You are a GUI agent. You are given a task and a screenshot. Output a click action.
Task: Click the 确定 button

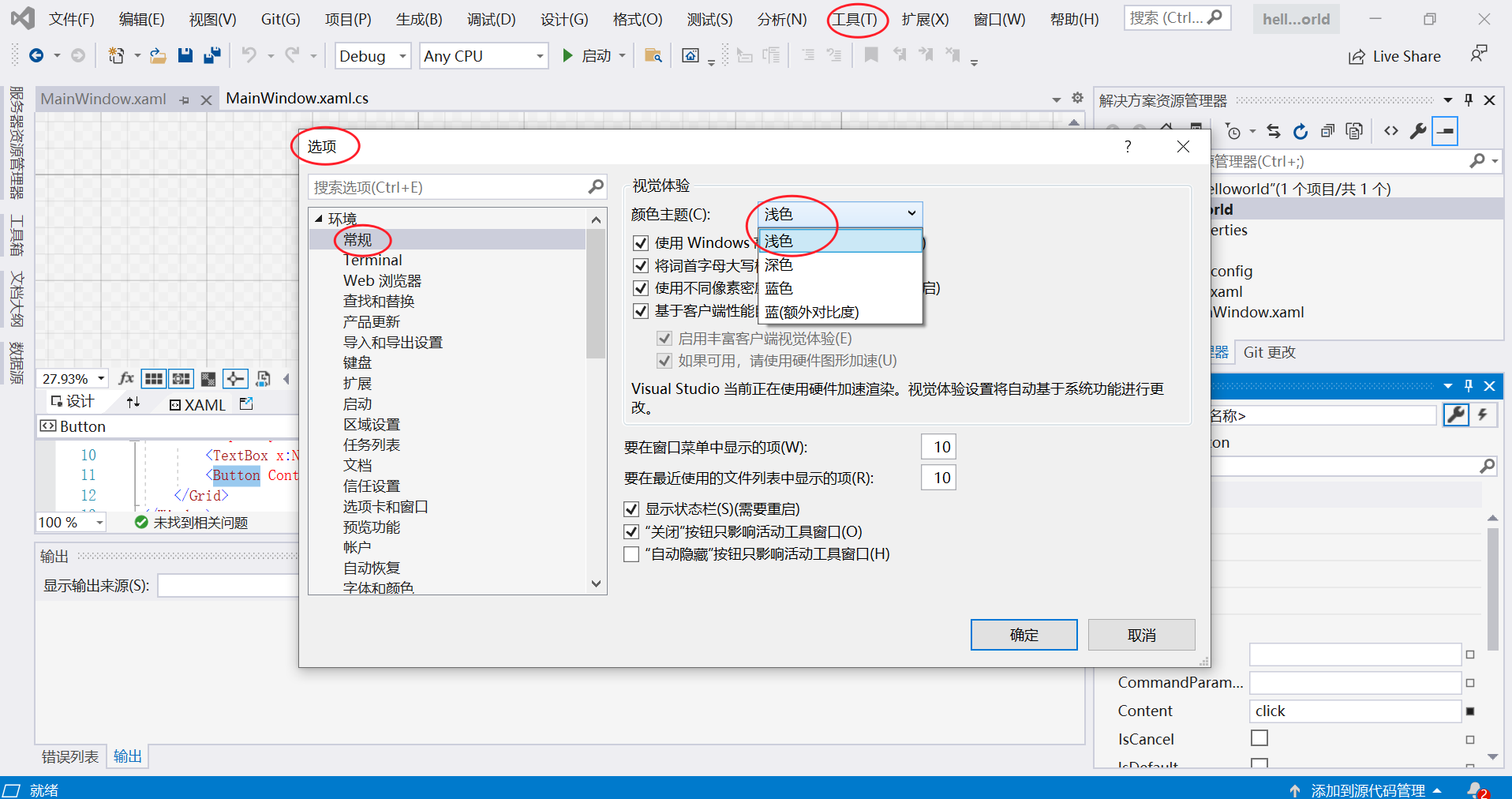click(1024, 634)
